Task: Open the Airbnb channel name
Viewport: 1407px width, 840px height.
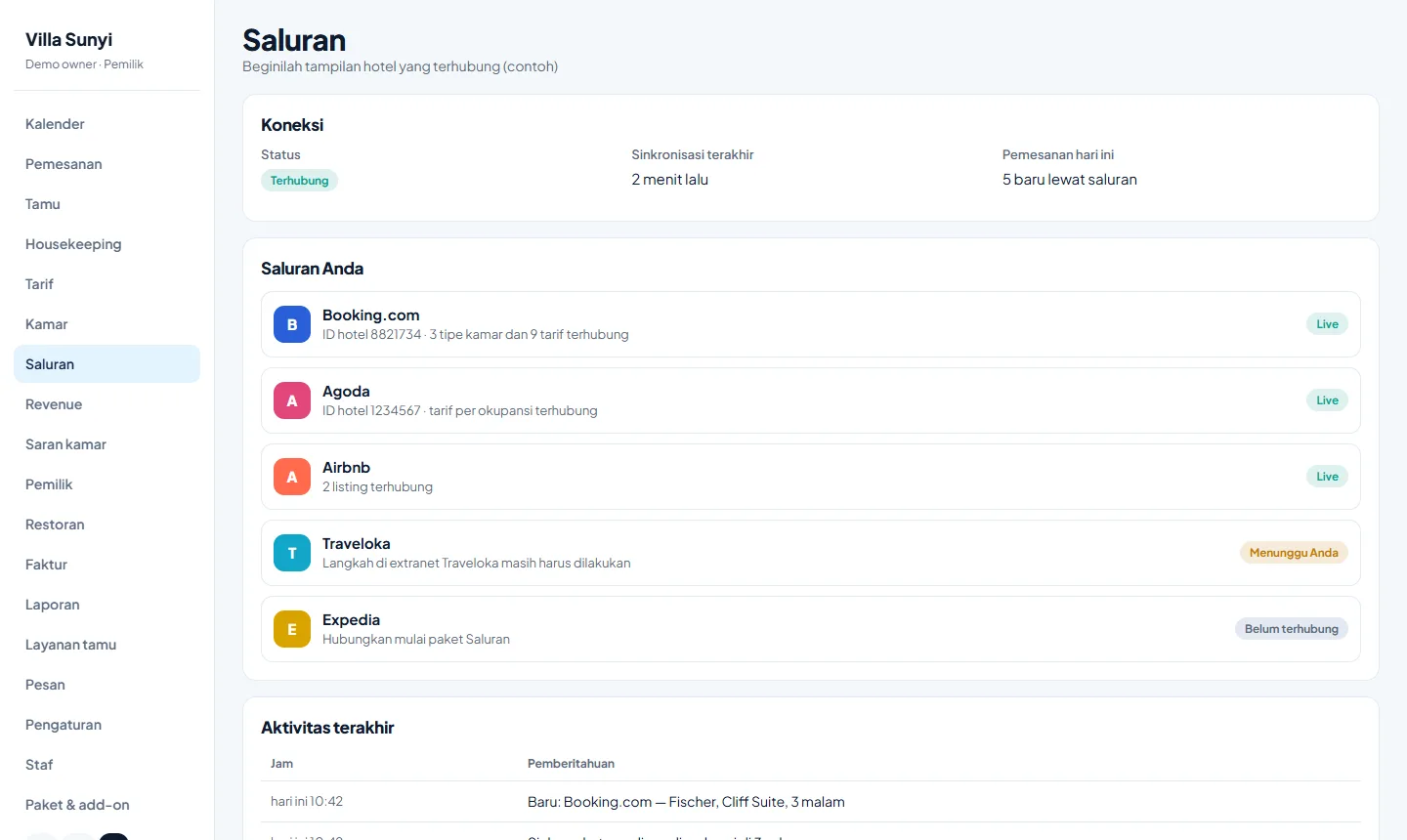Action: (x=346, y=468)
